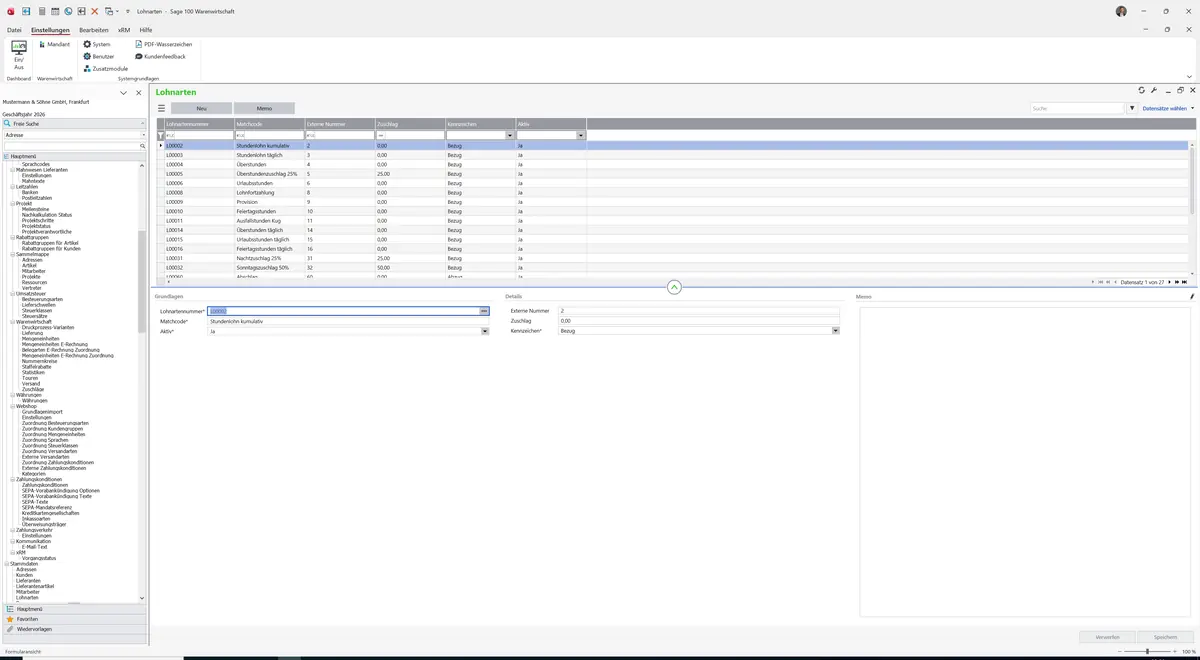Open Zusatzmodule in the ribbon

point(105,68)
